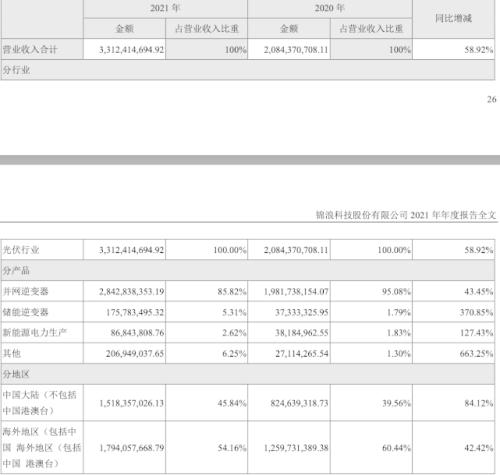Click 58.92% in the 营业收入合计 row
The image size is (500, 475).
point(479,50)
